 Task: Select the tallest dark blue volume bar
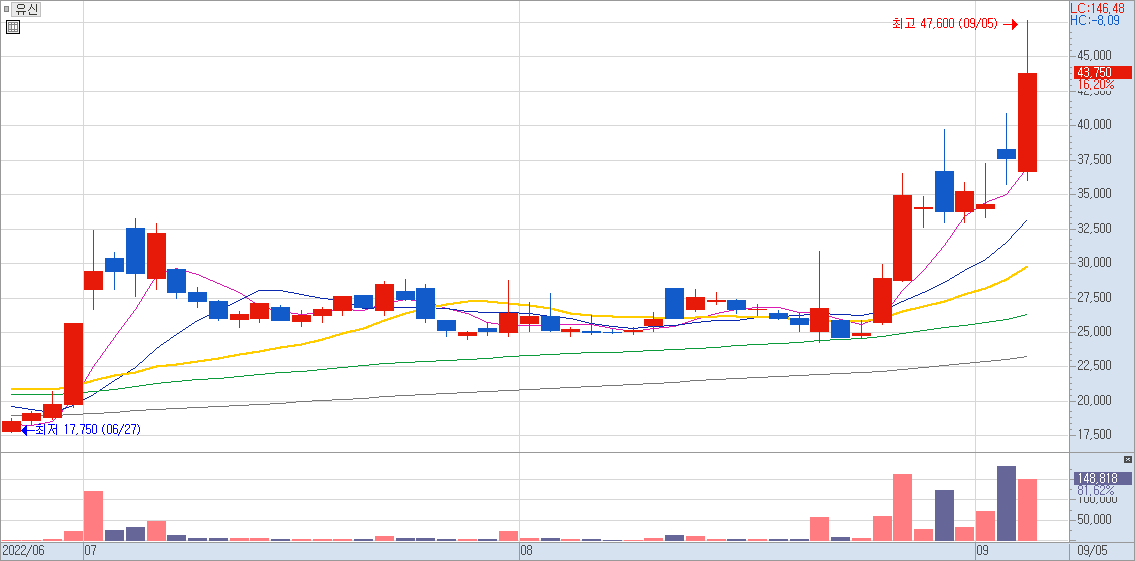[x=1006, y=503]
